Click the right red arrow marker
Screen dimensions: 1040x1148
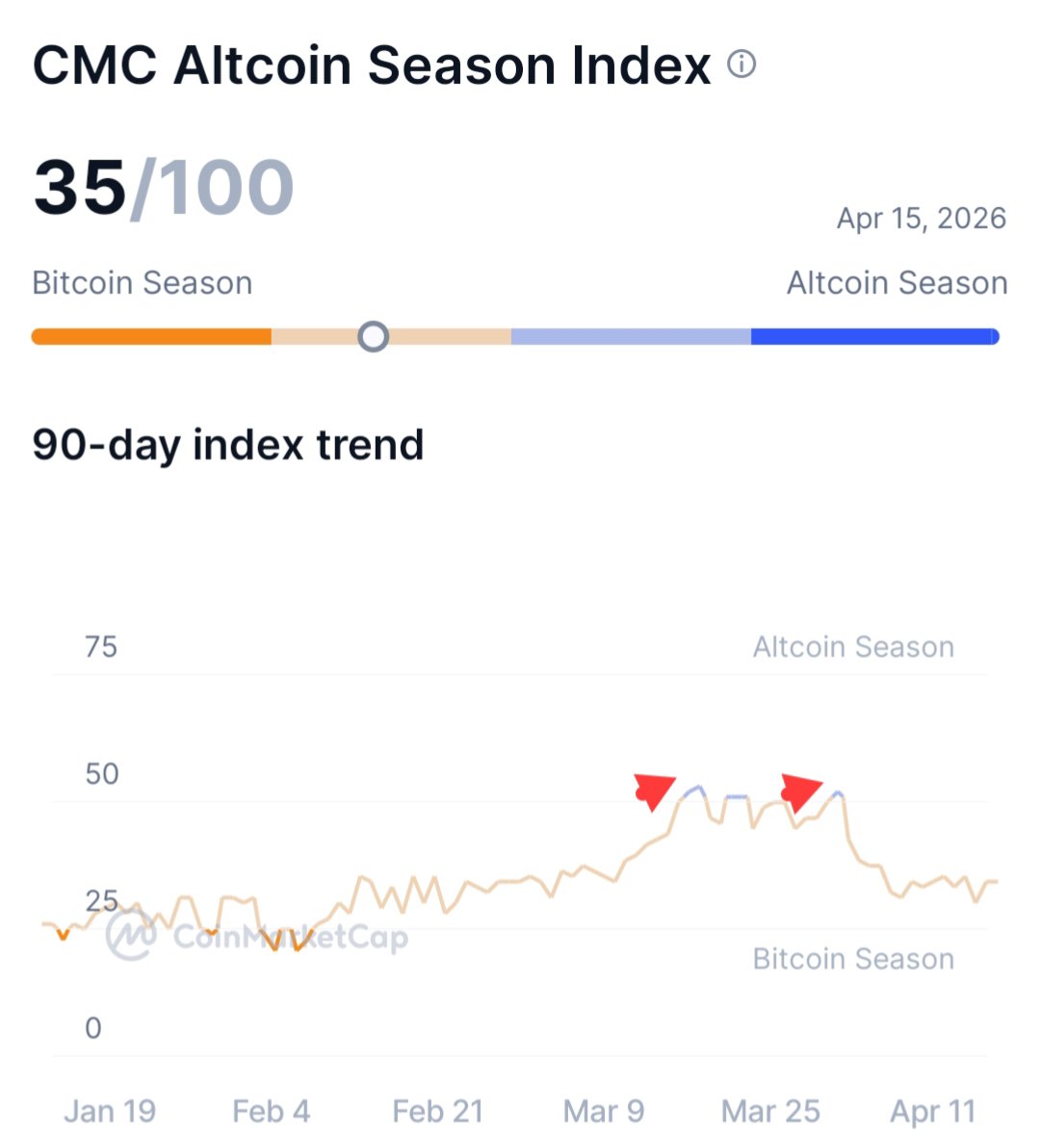[800, 790]
